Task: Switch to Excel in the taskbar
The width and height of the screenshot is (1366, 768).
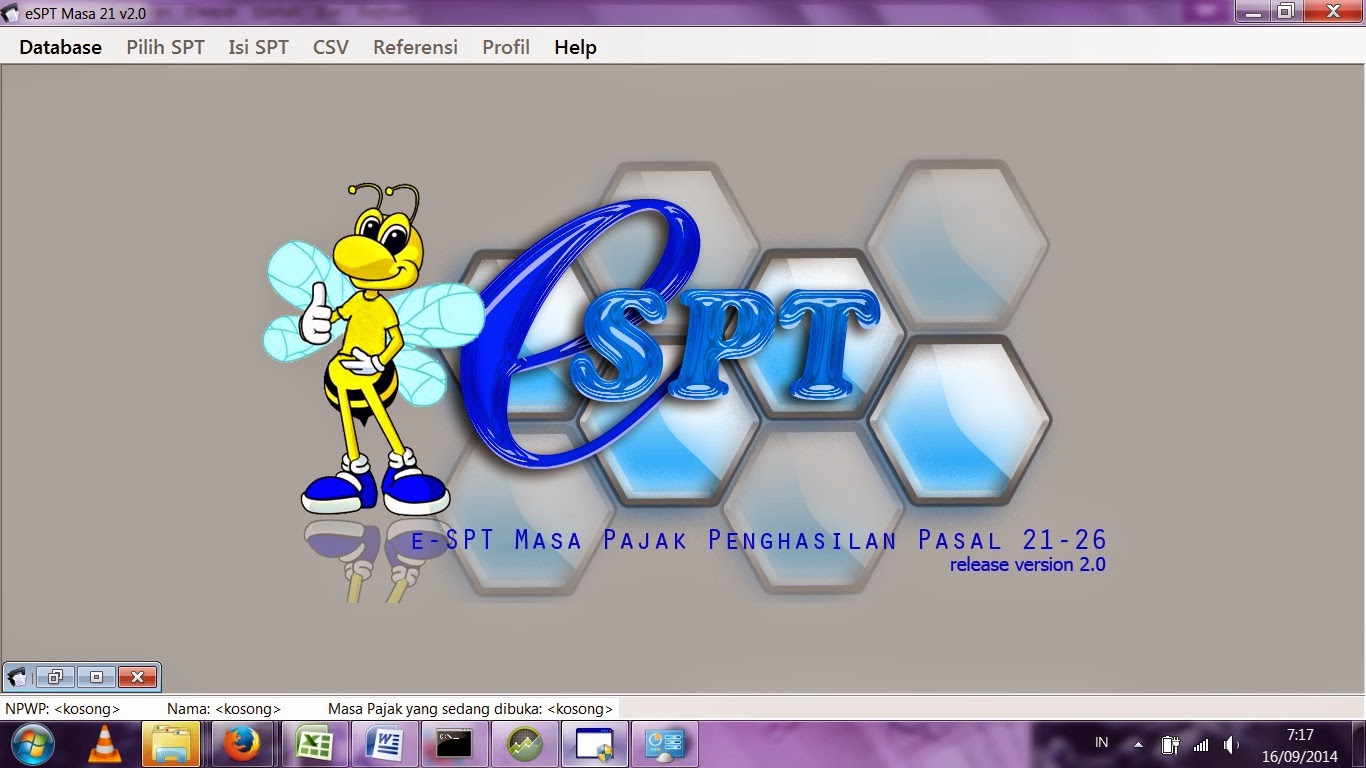Action: click(313, 744)
